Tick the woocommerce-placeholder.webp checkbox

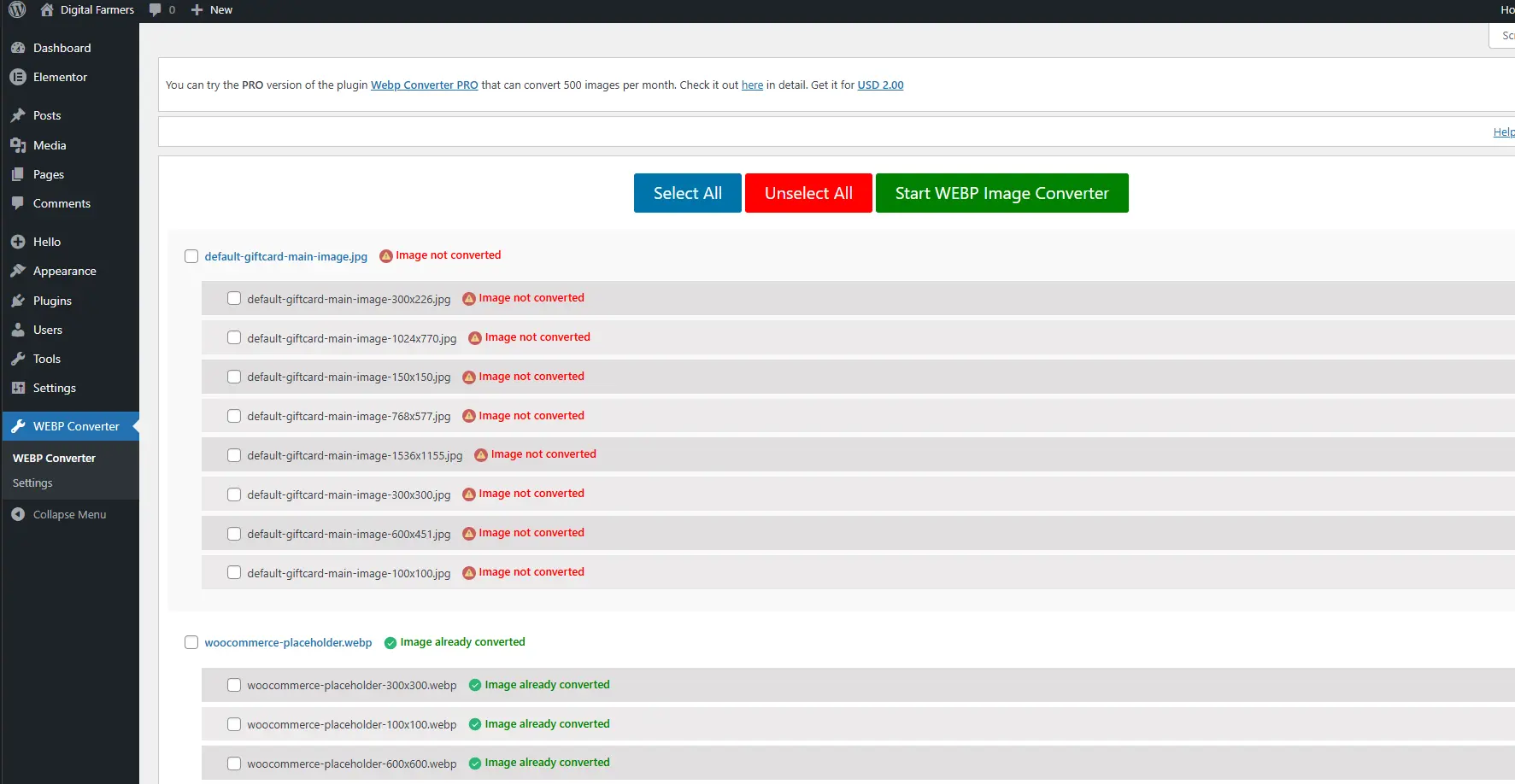(191, 641)
